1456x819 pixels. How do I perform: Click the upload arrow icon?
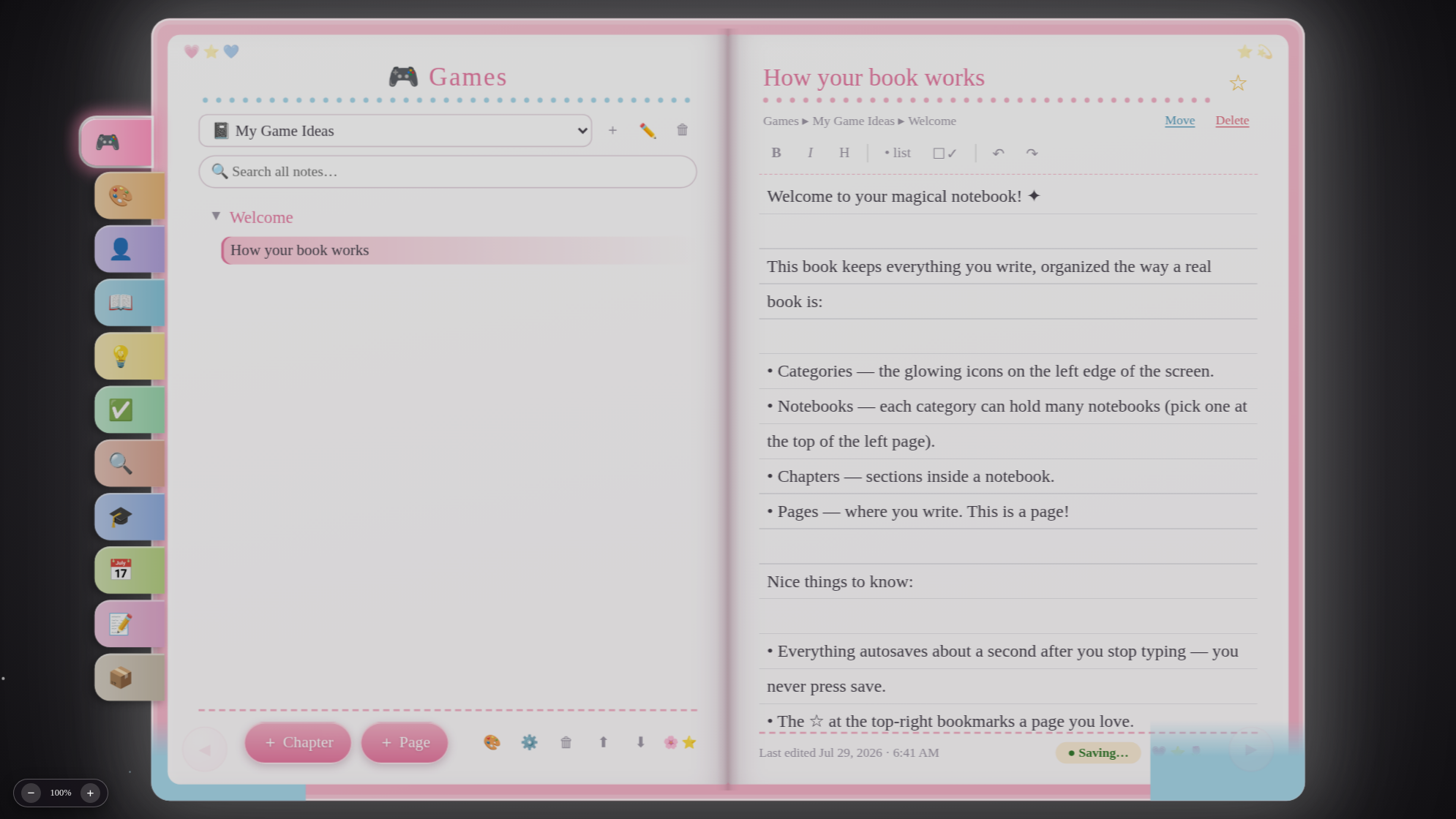click(603, 742)
